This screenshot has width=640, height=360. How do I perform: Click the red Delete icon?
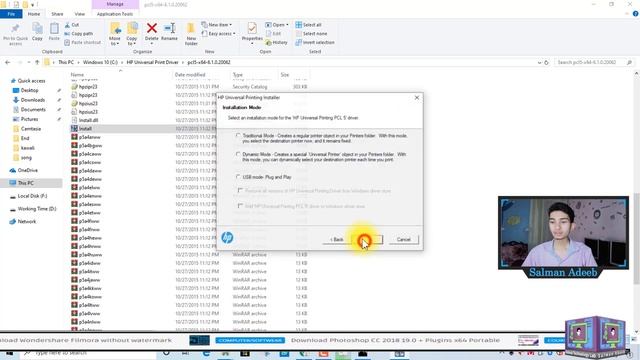pos(152,28)
